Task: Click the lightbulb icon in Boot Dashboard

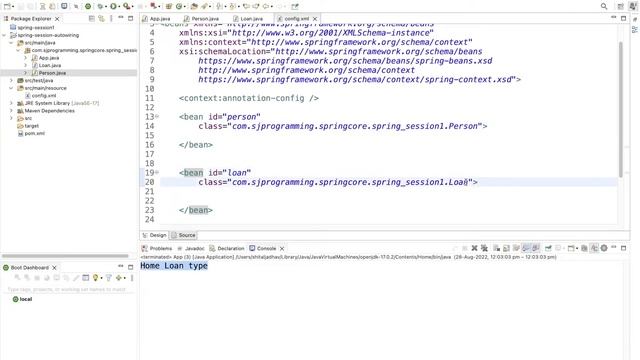Action: [x=96, y=278]
